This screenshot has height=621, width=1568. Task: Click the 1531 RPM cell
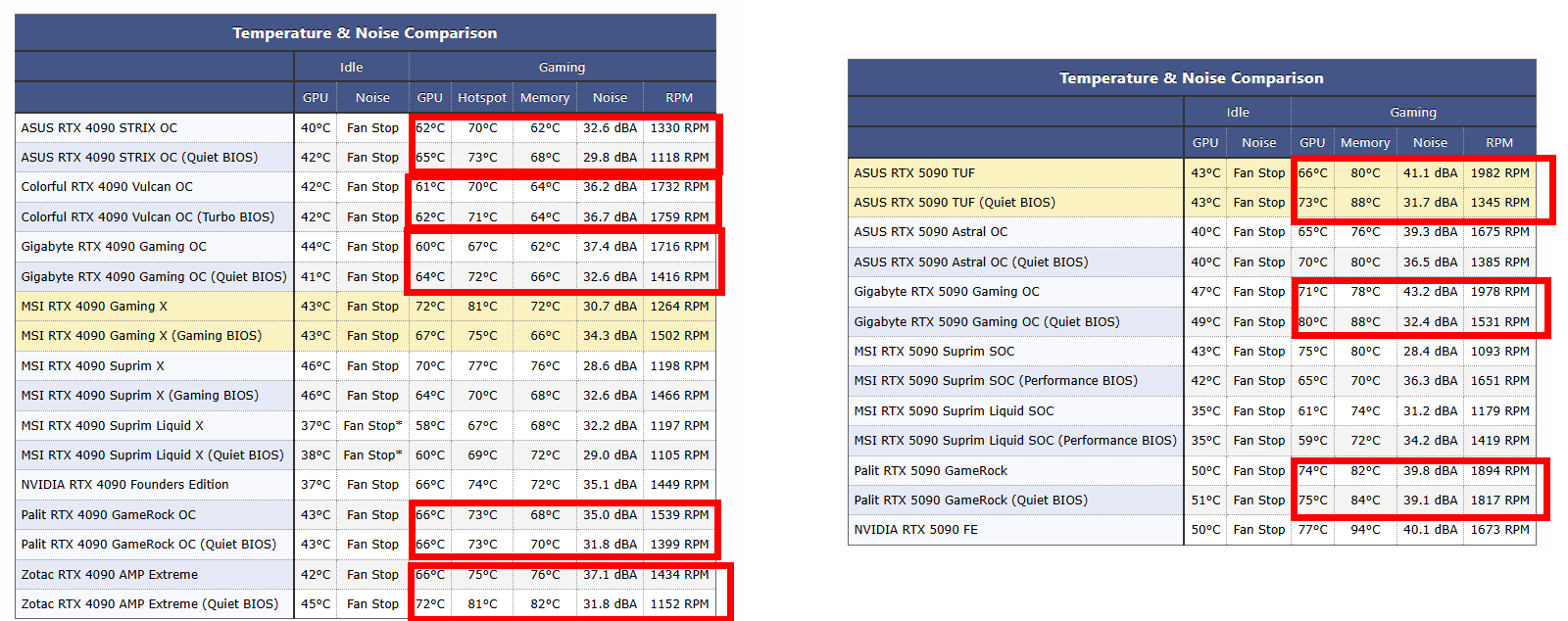(1499, 321)
